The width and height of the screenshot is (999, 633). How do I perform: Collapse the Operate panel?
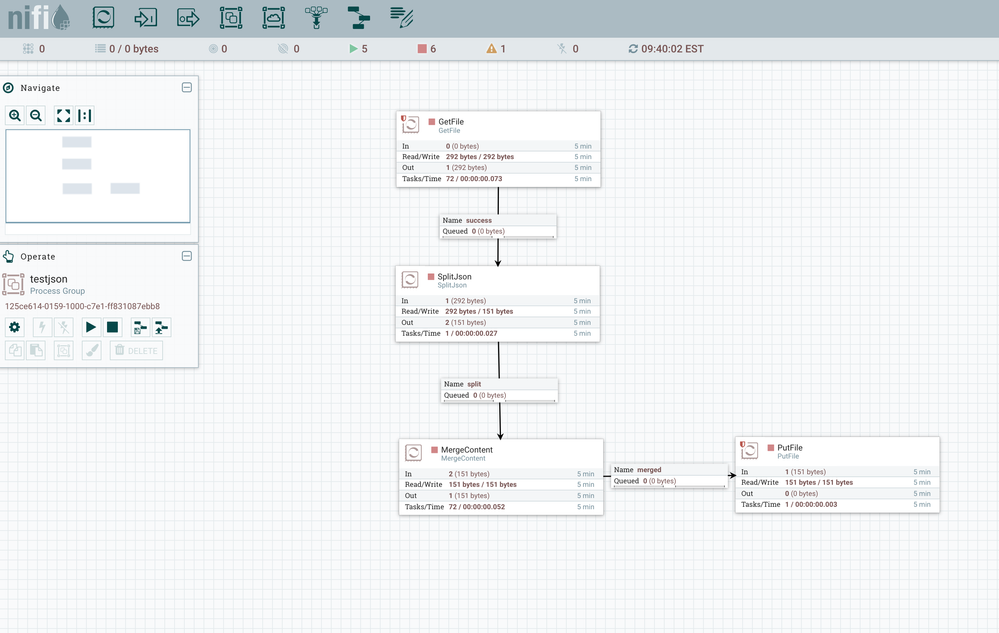tap(187, 256)
